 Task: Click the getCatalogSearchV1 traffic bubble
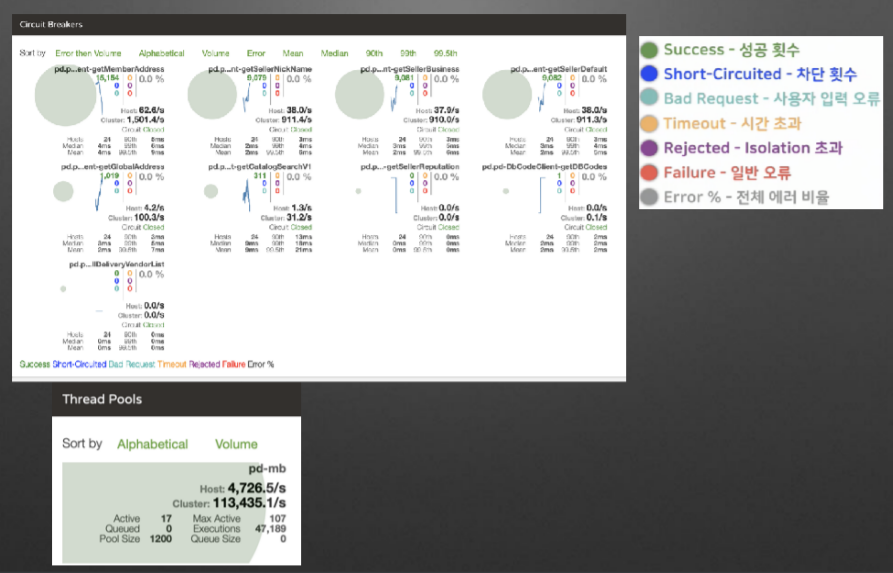point(211,191)
